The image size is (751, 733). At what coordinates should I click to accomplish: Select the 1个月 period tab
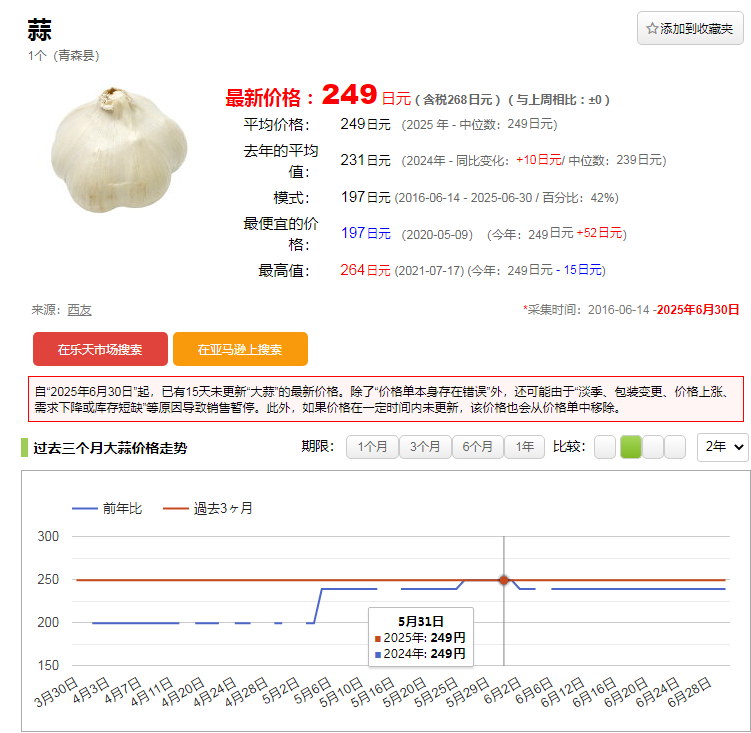click(x=372, y=447)
